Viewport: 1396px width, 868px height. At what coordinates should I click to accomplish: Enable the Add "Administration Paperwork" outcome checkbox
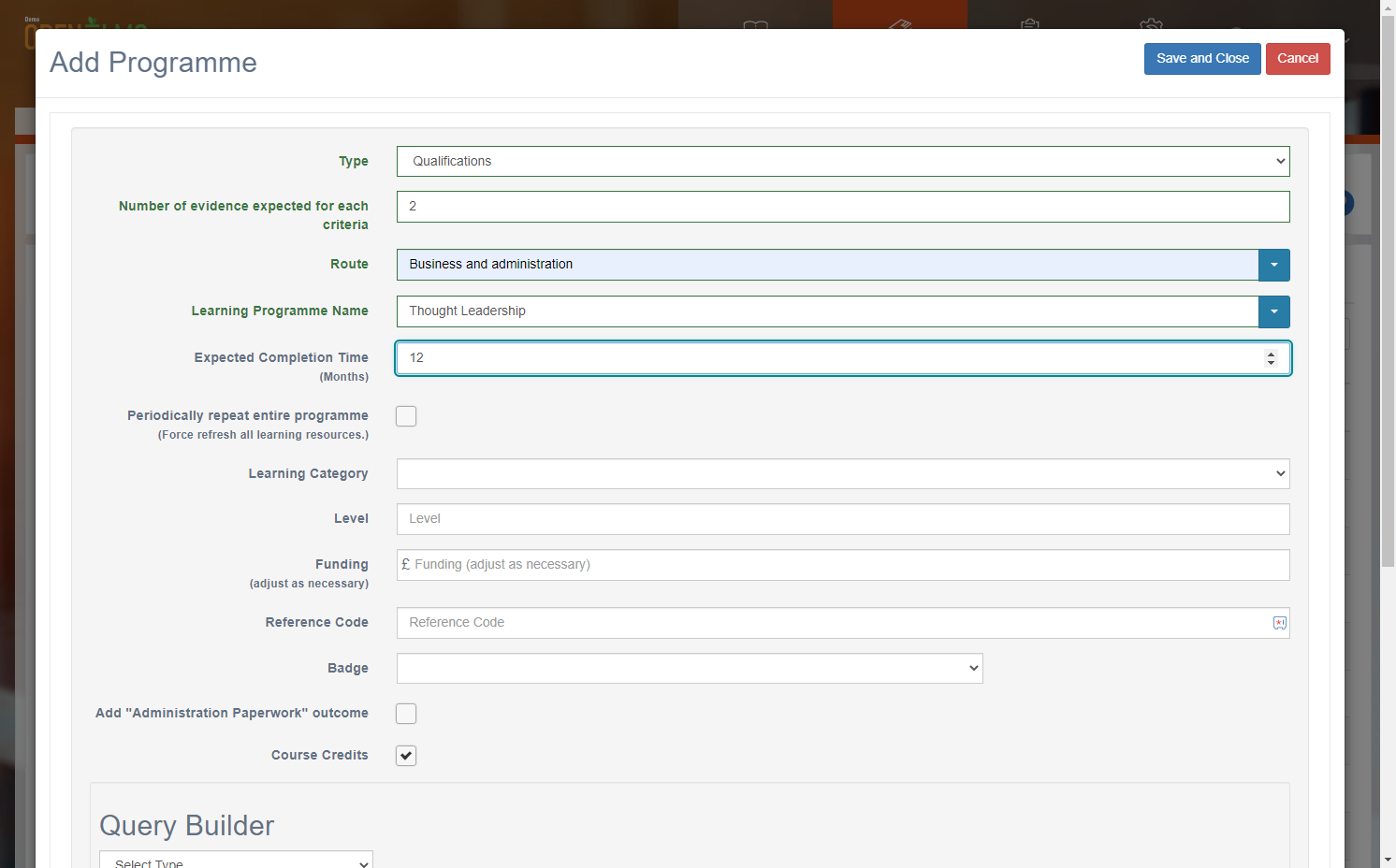click(406, 714)
